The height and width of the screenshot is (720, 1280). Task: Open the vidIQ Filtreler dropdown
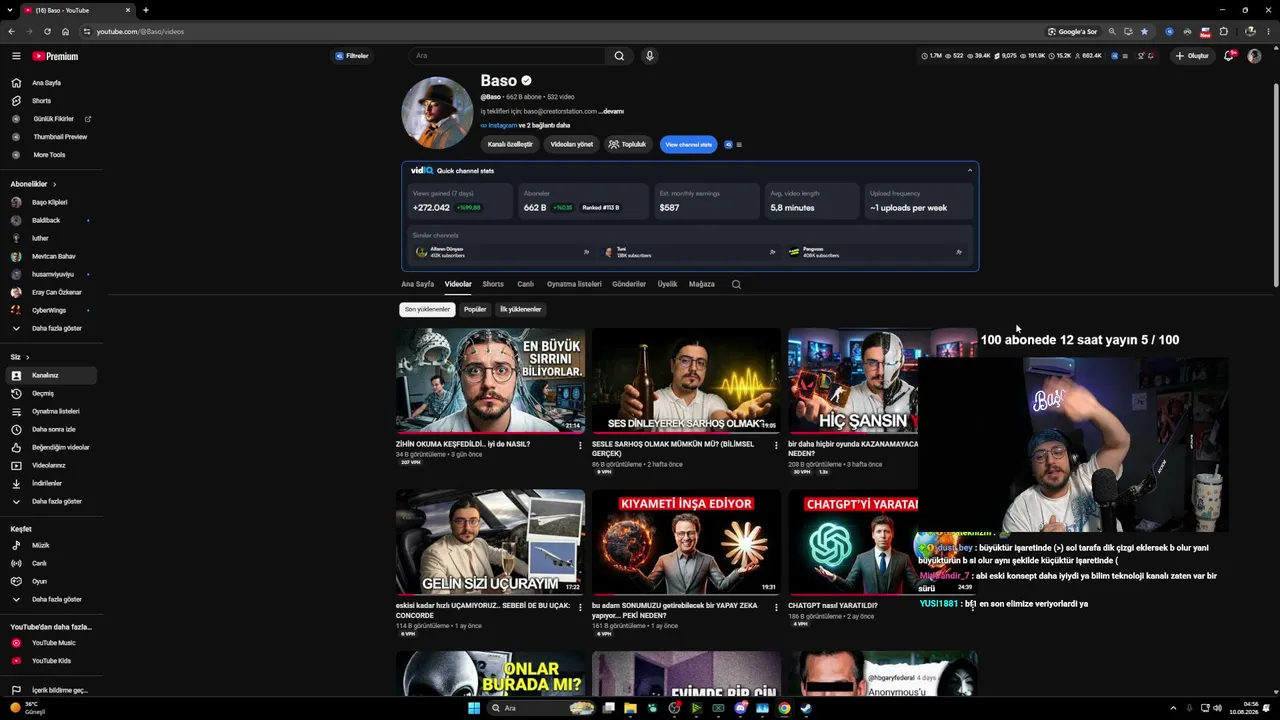[x=352, y=56]
